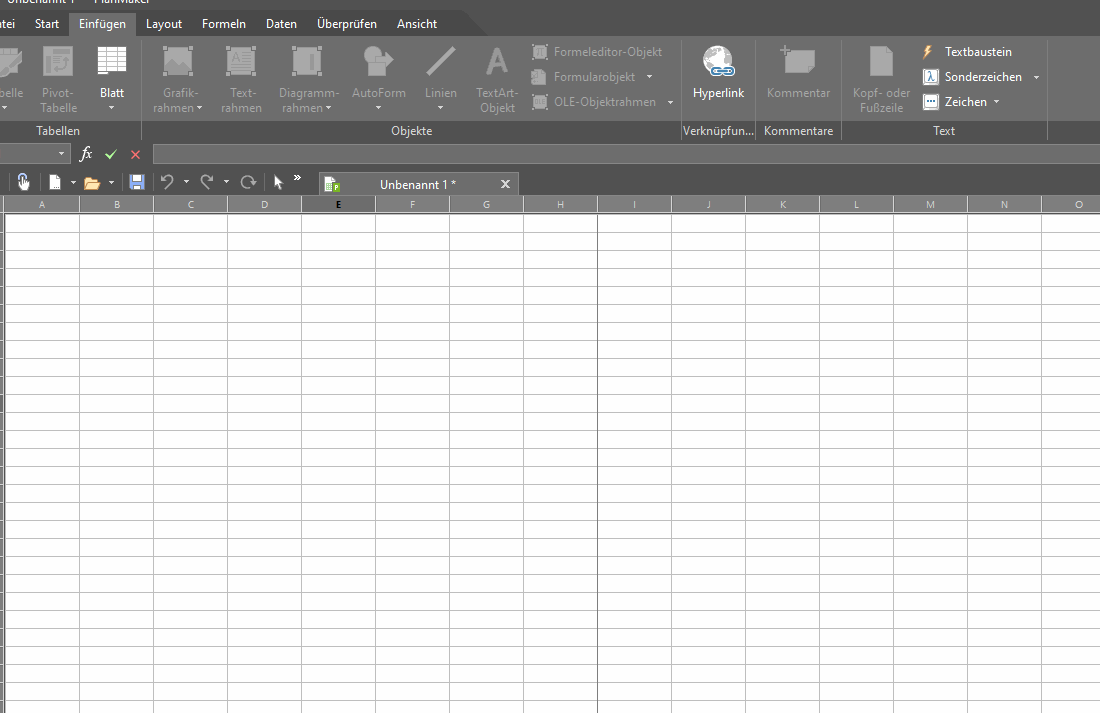Select the Unbenannt 1 document tab
1100x713 pixels.
(418, 185)
